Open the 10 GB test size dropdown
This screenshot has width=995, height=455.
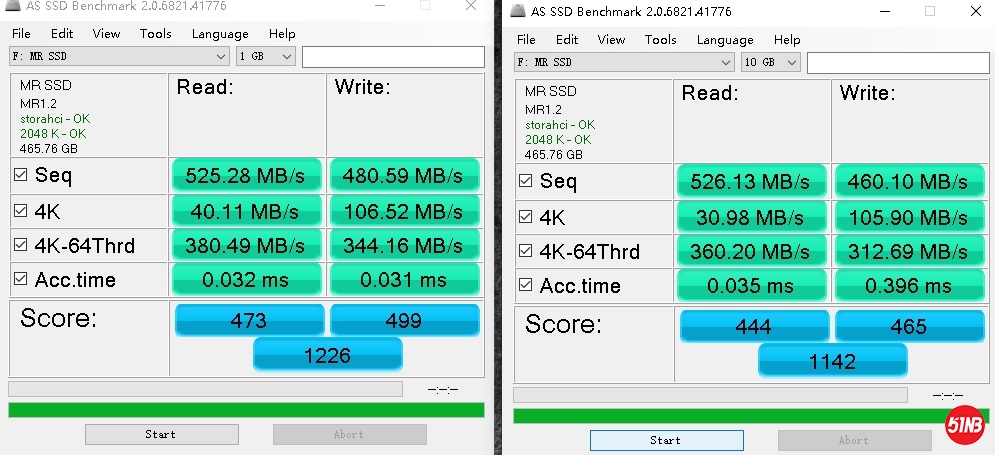[x=772, y=62]
